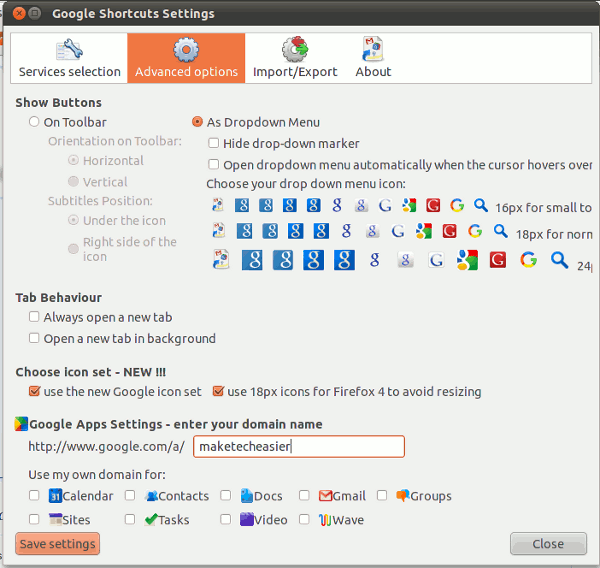Select the As Dropdown Menu radio button
600x568 pixels.
[197, 122]
